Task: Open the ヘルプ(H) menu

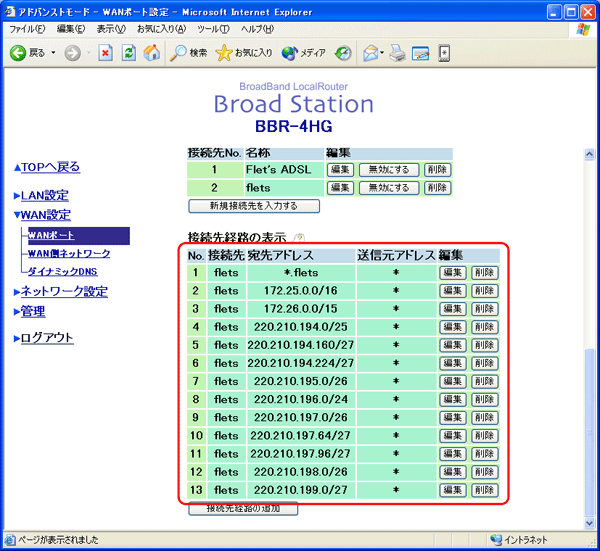Action: tap(258, 29)
